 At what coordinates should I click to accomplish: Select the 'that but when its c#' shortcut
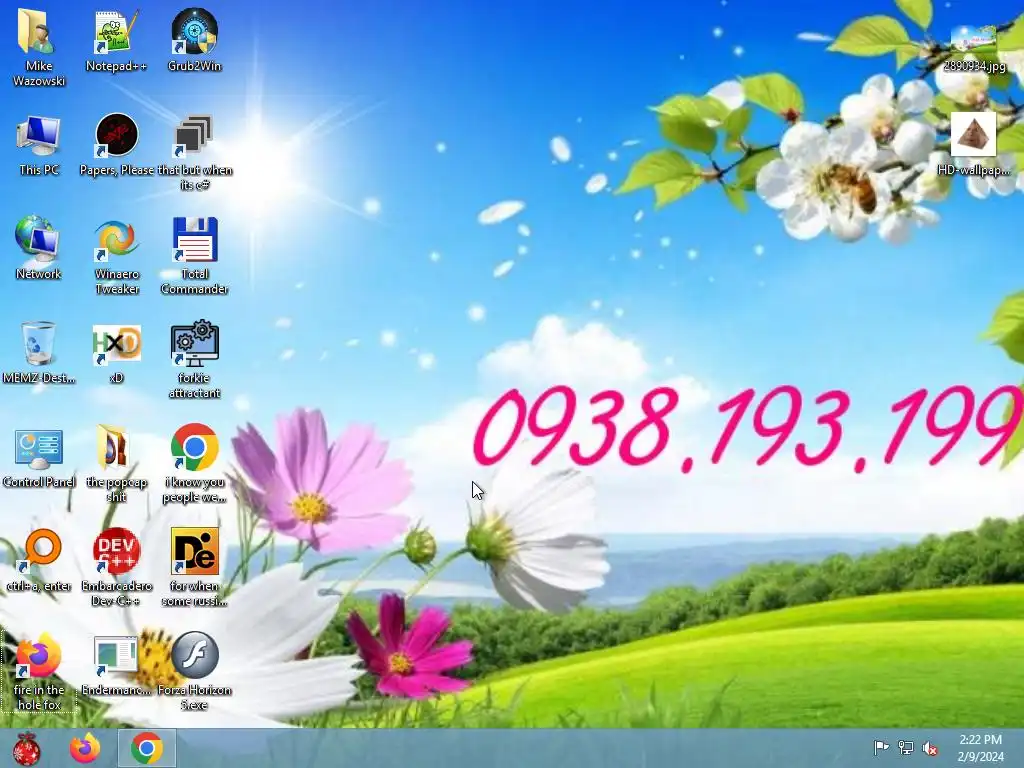coord(194,152)
